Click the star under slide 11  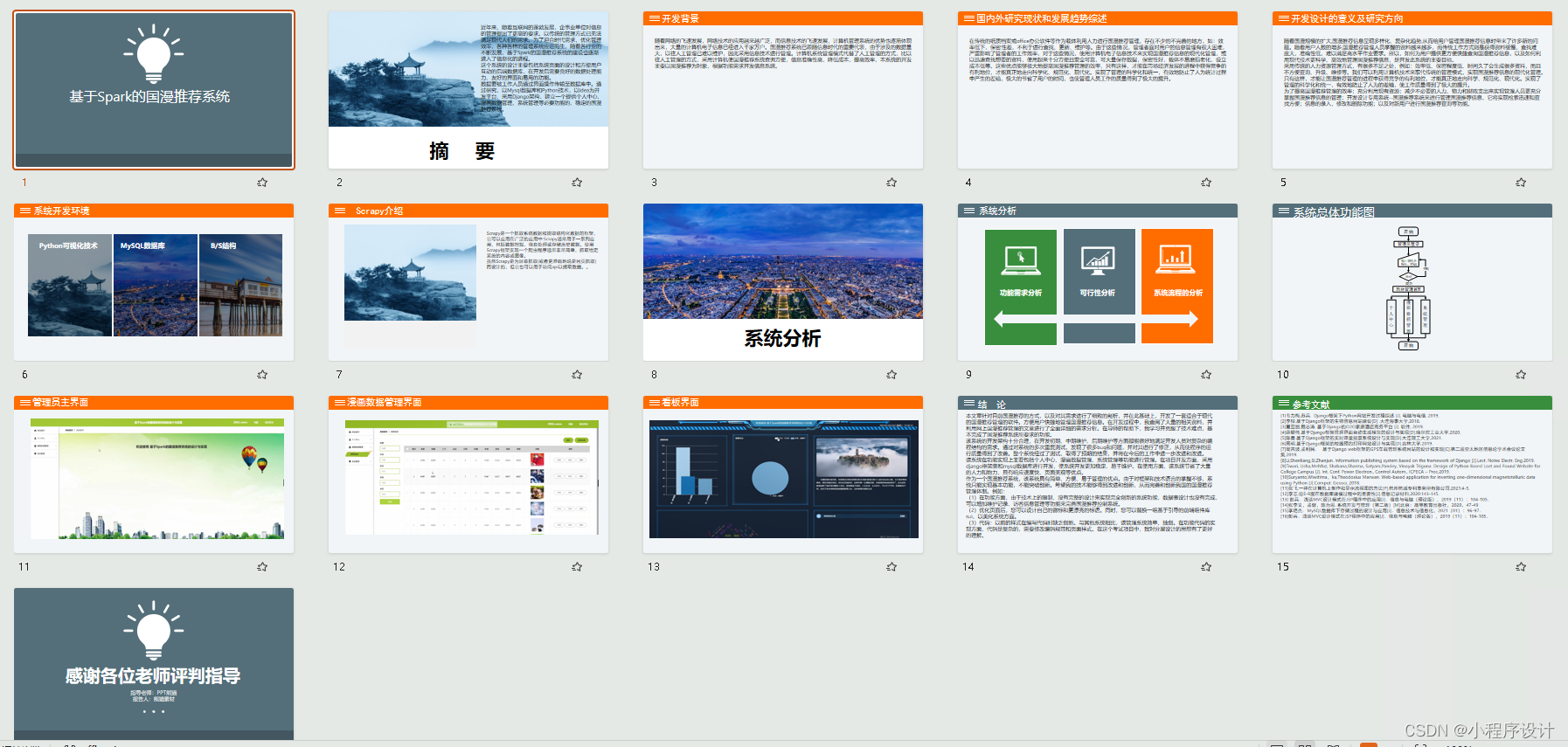[262, 567]
